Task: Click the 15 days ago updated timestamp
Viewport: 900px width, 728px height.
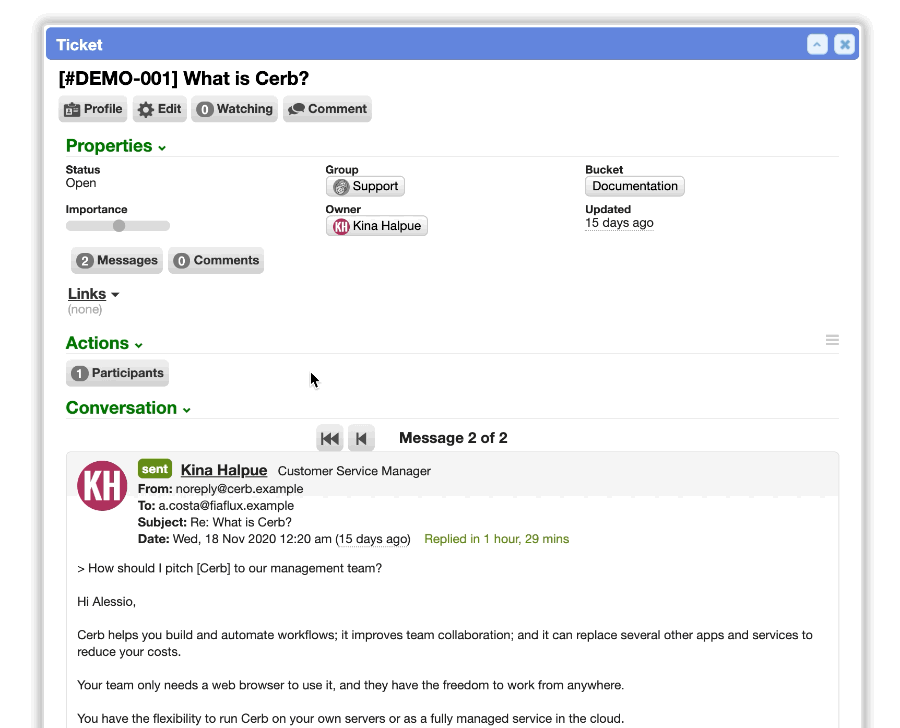Action: (619, 223)
